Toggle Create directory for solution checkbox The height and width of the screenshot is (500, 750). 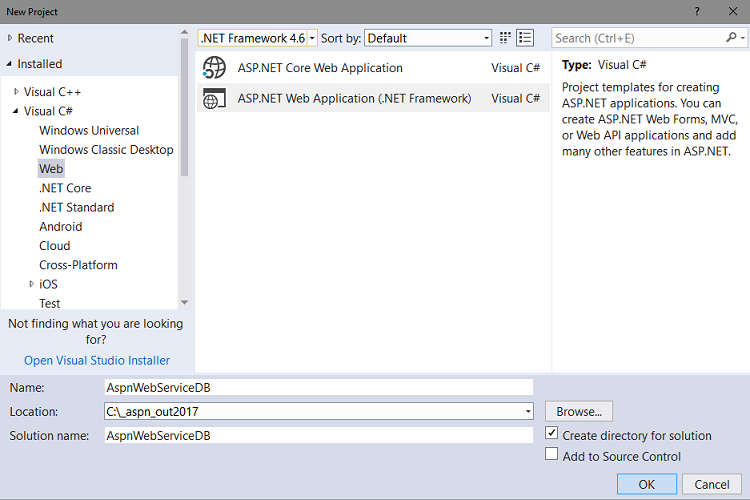(x=551, y=433)
